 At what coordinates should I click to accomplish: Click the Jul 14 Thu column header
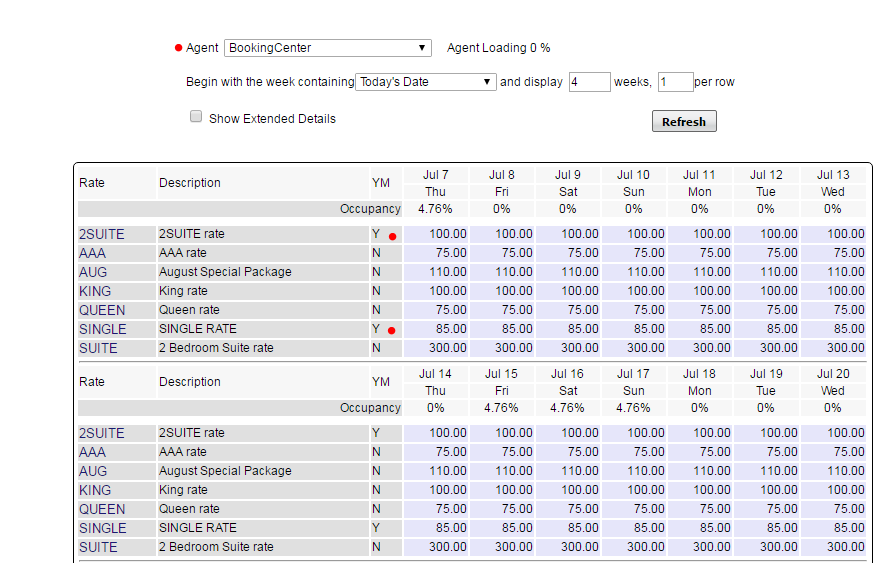436,382
